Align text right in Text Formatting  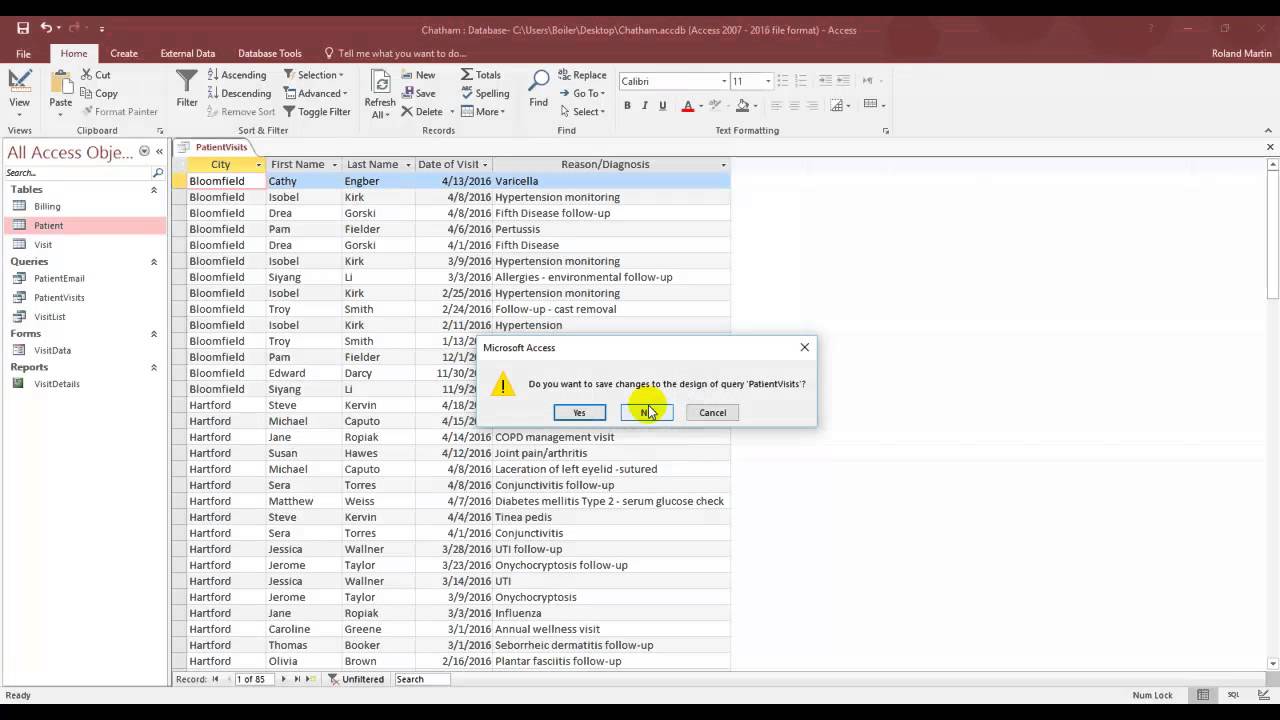pos(814,105)
